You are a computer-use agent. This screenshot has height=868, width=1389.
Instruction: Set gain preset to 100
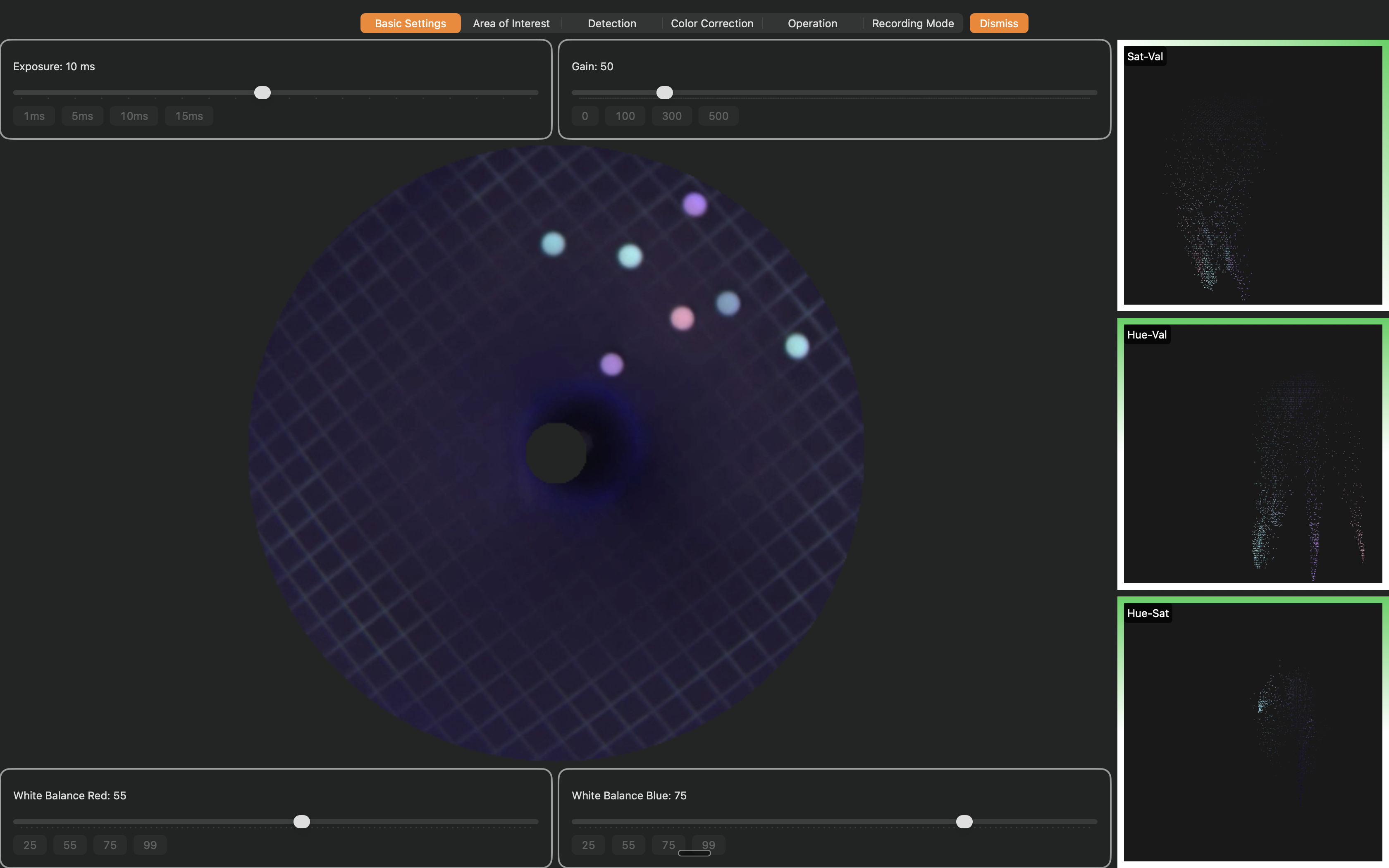(x=625, y=116)
